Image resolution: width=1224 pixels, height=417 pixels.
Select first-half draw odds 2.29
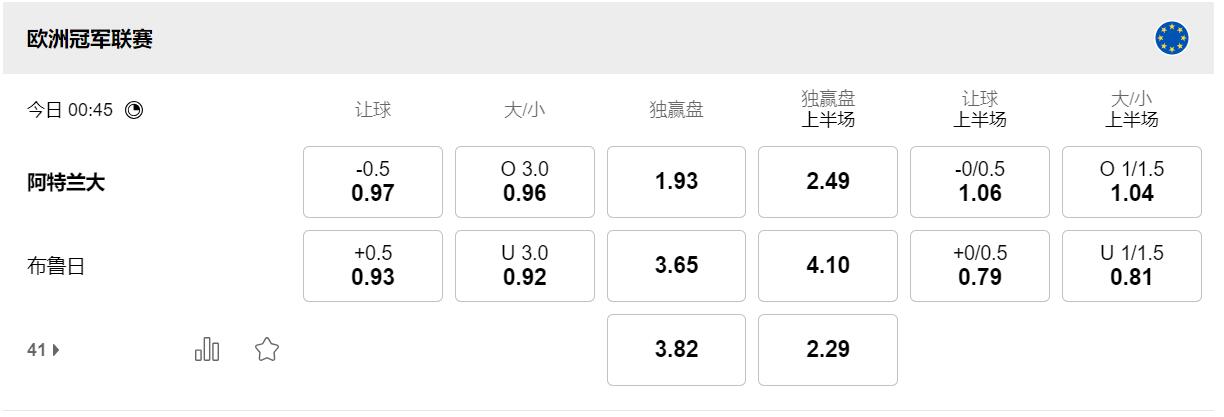click(828, 350)
